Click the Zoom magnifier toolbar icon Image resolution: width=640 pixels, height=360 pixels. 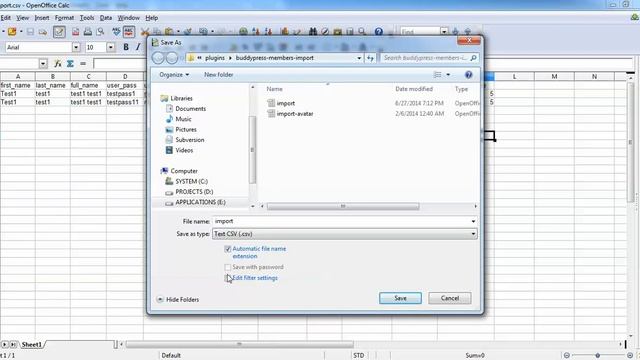tap(362, 31)
